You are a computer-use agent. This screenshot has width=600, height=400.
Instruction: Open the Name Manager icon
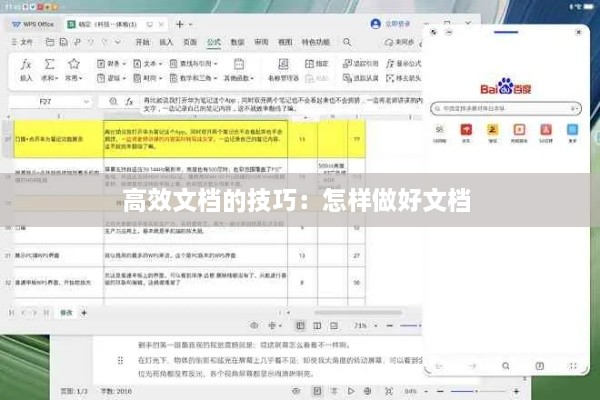[283, 64]
